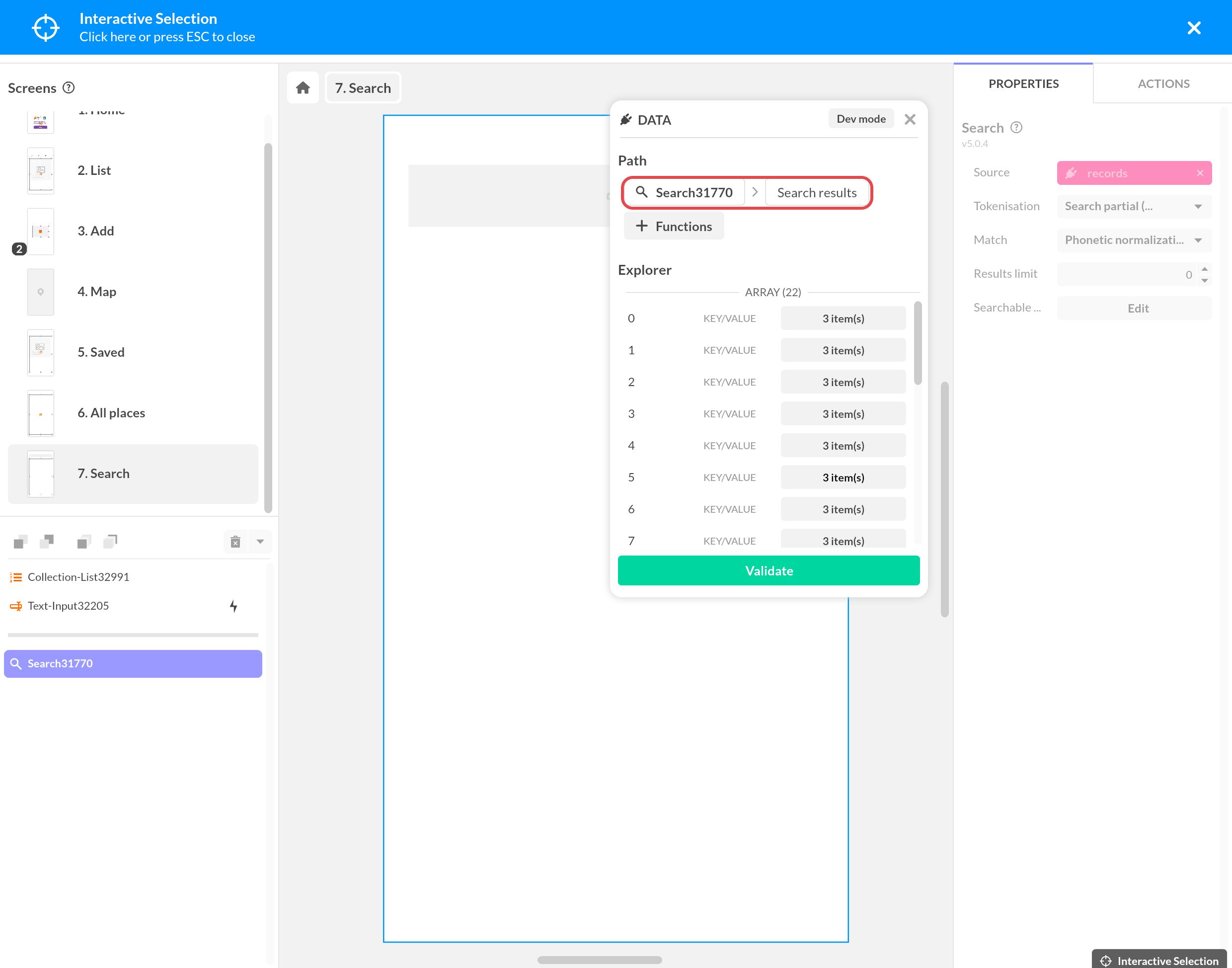Expand array row 3 items
This screenshot has height=968, width=1232.
(843, 414)
